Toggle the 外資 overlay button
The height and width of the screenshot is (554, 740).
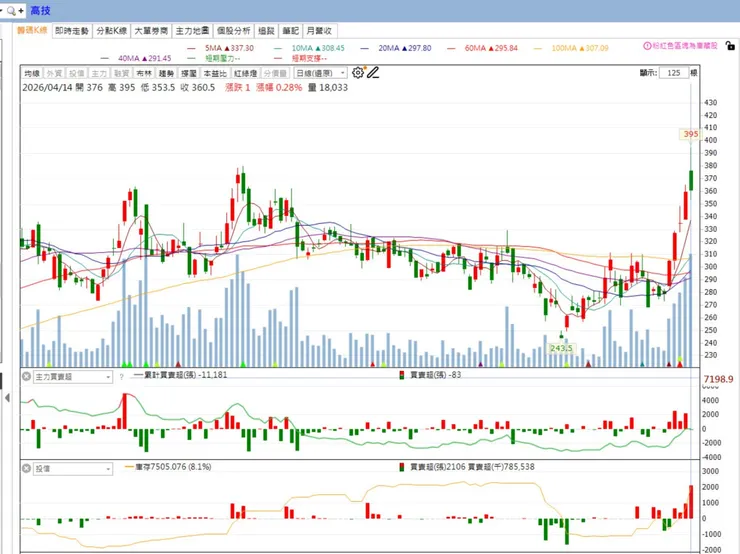pos(54,73)
